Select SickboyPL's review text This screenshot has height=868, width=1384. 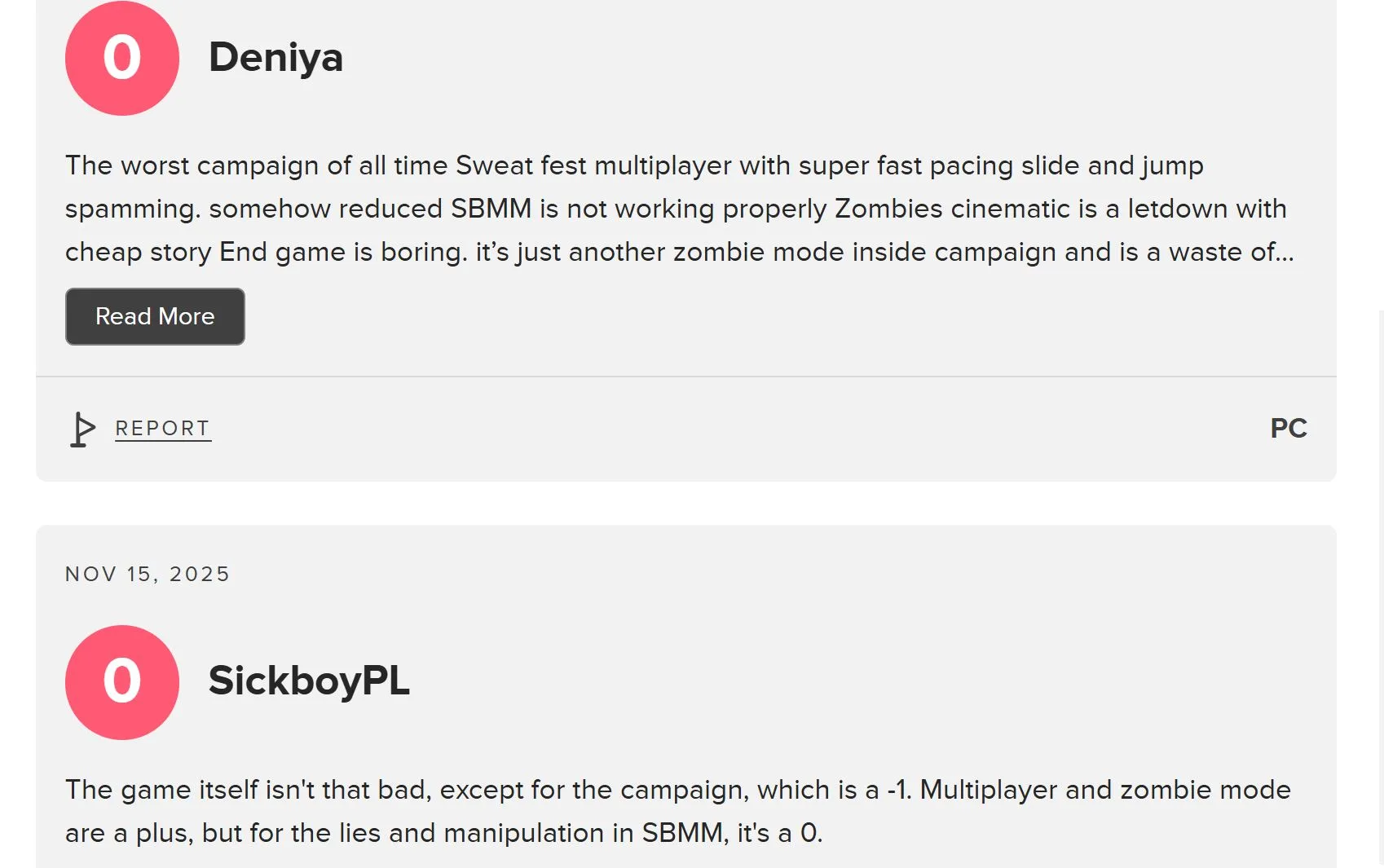click(x=677, y=811)
